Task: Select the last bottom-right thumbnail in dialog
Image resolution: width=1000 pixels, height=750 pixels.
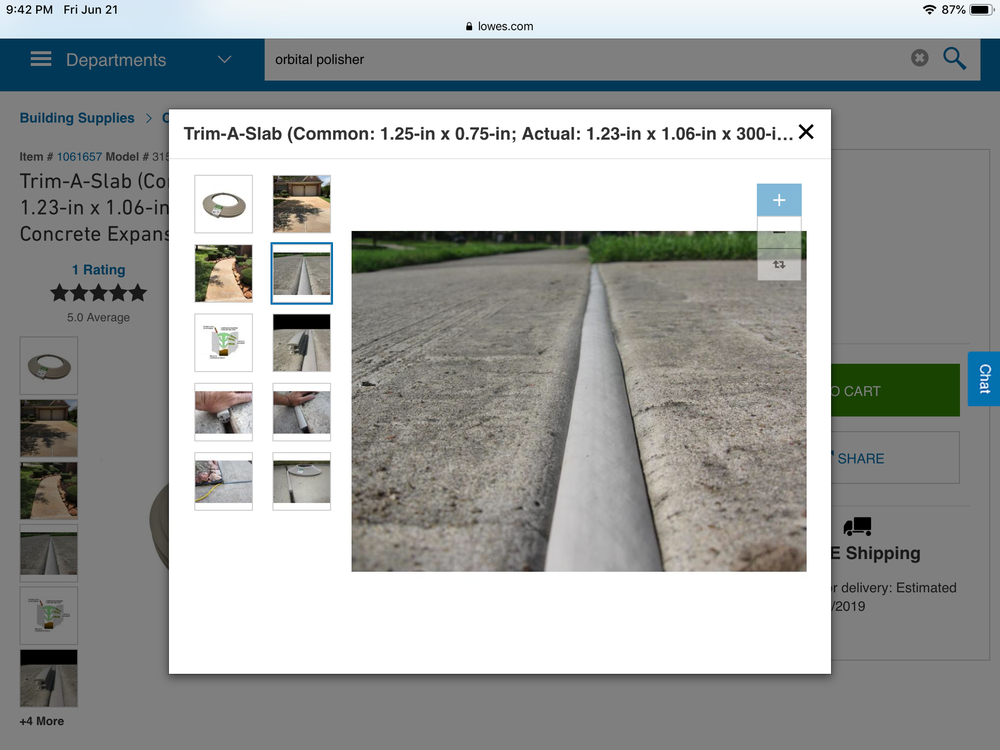Action: 302,482
